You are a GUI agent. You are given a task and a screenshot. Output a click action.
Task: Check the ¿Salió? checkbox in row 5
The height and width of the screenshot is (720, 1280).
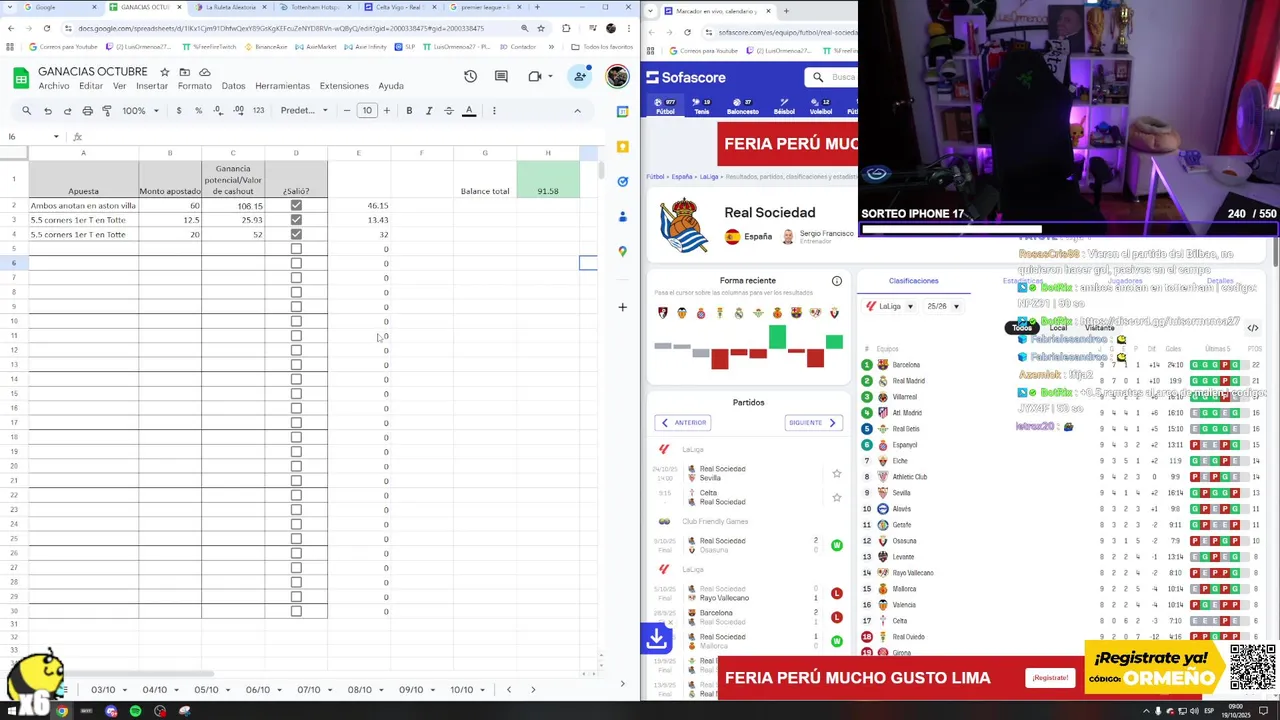[x=296, y=249]
